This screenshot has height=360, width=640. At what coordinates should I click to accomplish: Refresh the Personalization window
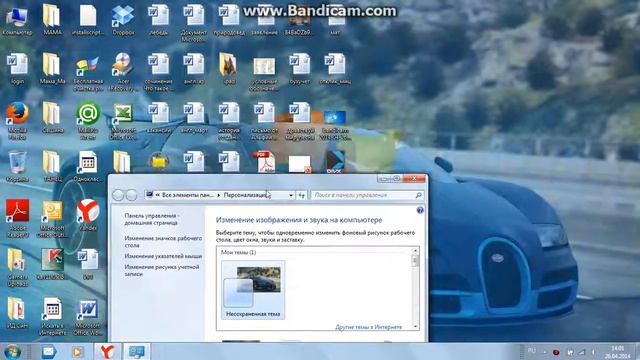[302, 195]
